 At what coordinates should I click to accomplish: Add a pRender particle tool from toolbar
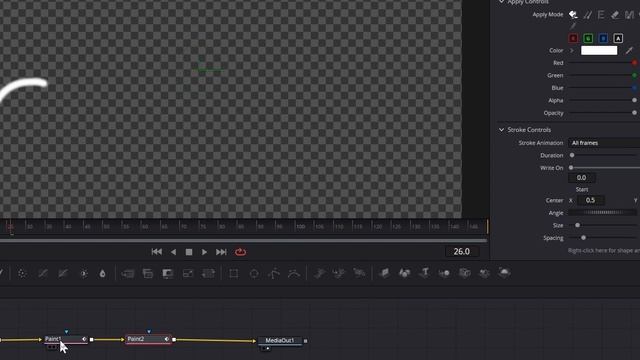[359, 273]
